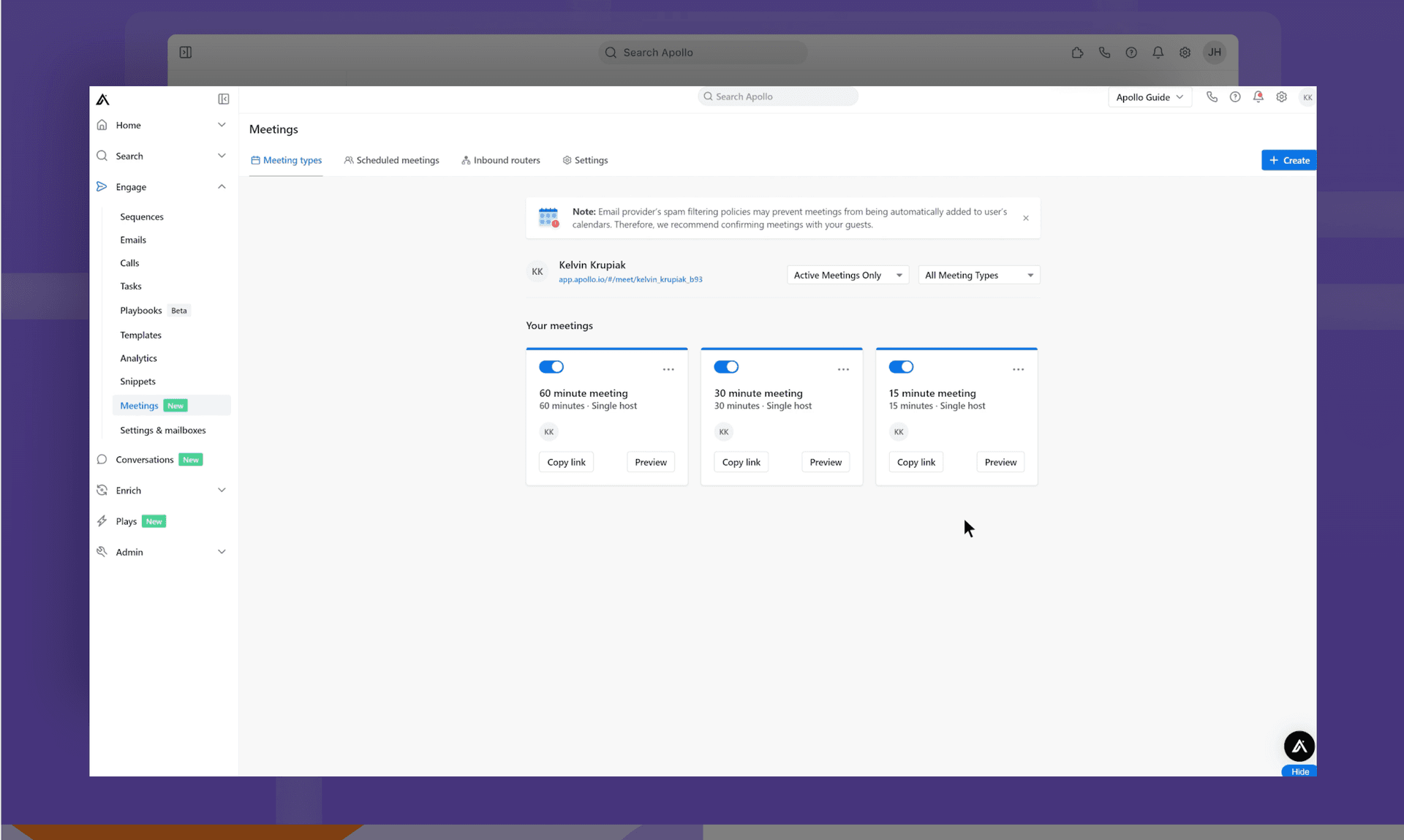This screenshot has height=840, width=1404.
Task: Click the phone icon in the background window
Action: pyautogui.click(x=1104, y=52)
